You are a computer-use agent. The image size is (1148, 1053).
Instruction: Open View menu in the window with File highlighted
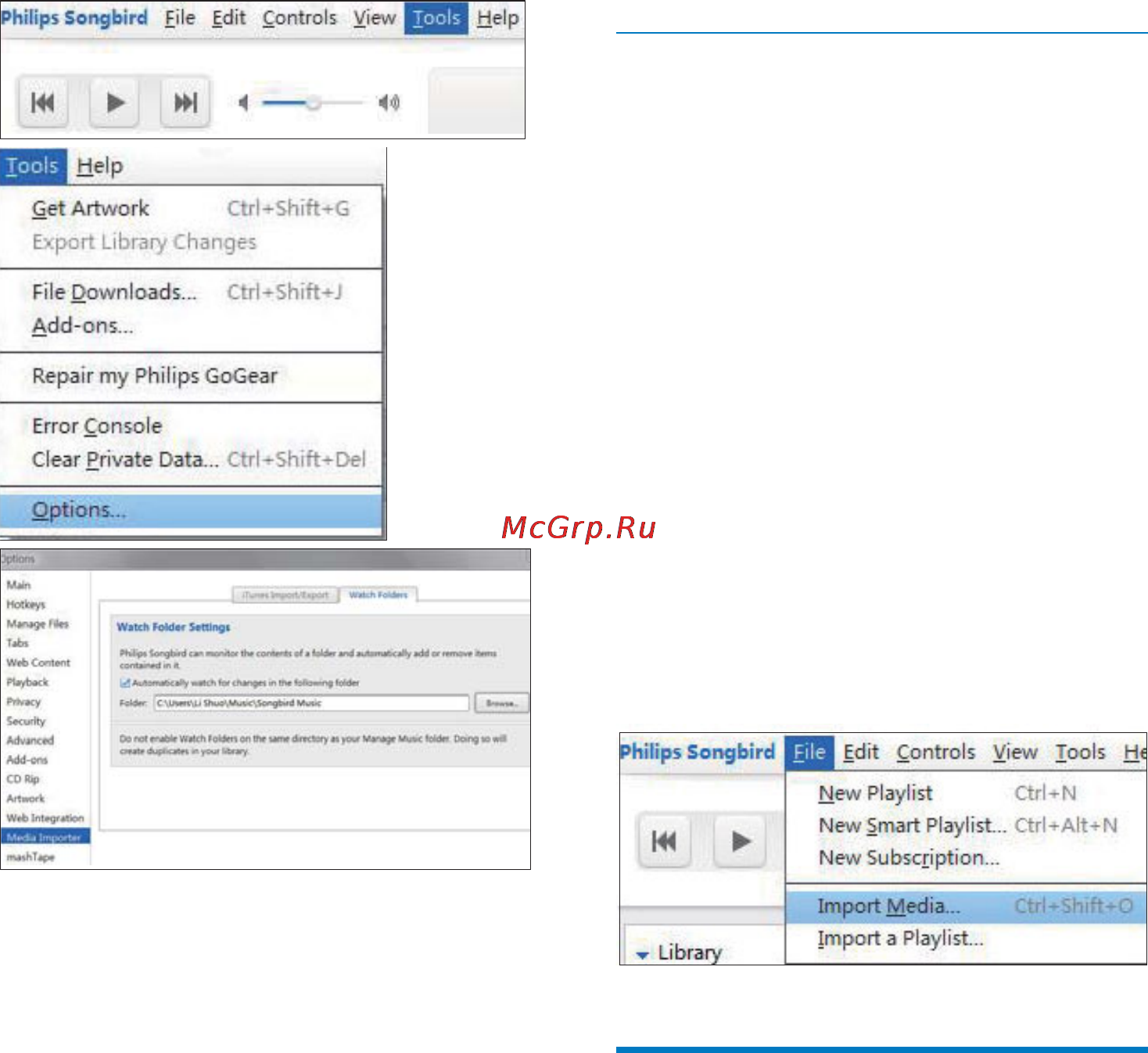(1015, 752)
